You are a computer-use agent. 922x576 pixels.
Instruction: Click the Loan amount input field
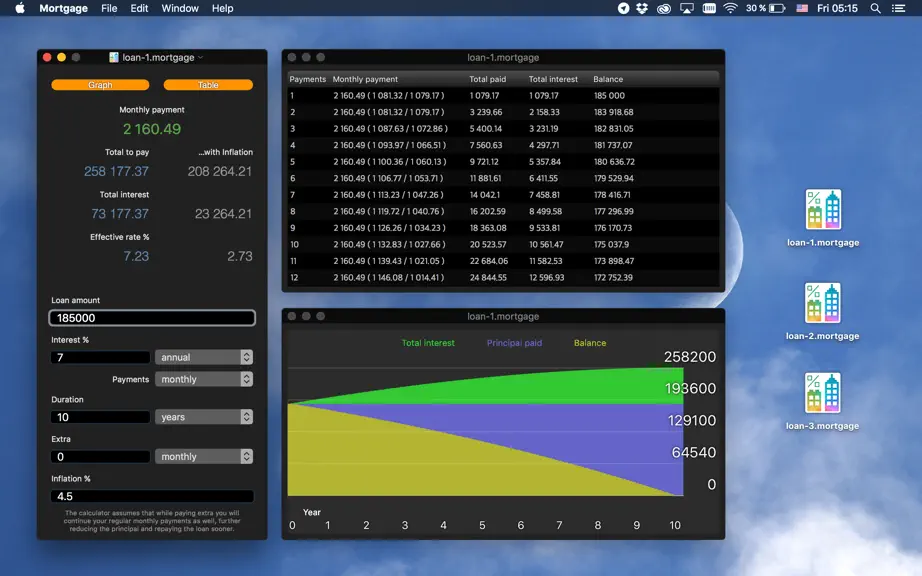152,318
